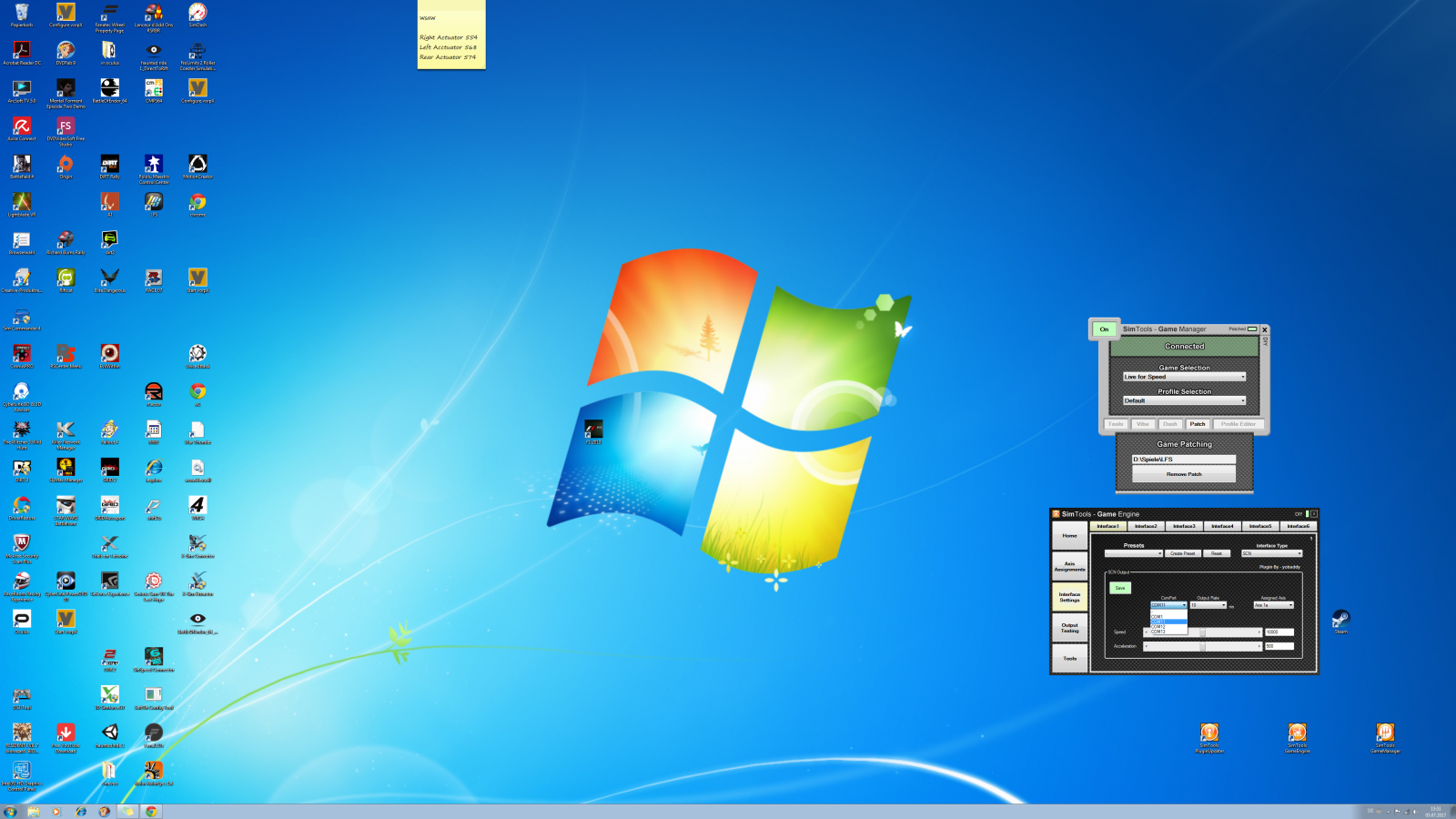Switch to the Interface6 tab
1456x819 pixels.
coord(1299,526)
